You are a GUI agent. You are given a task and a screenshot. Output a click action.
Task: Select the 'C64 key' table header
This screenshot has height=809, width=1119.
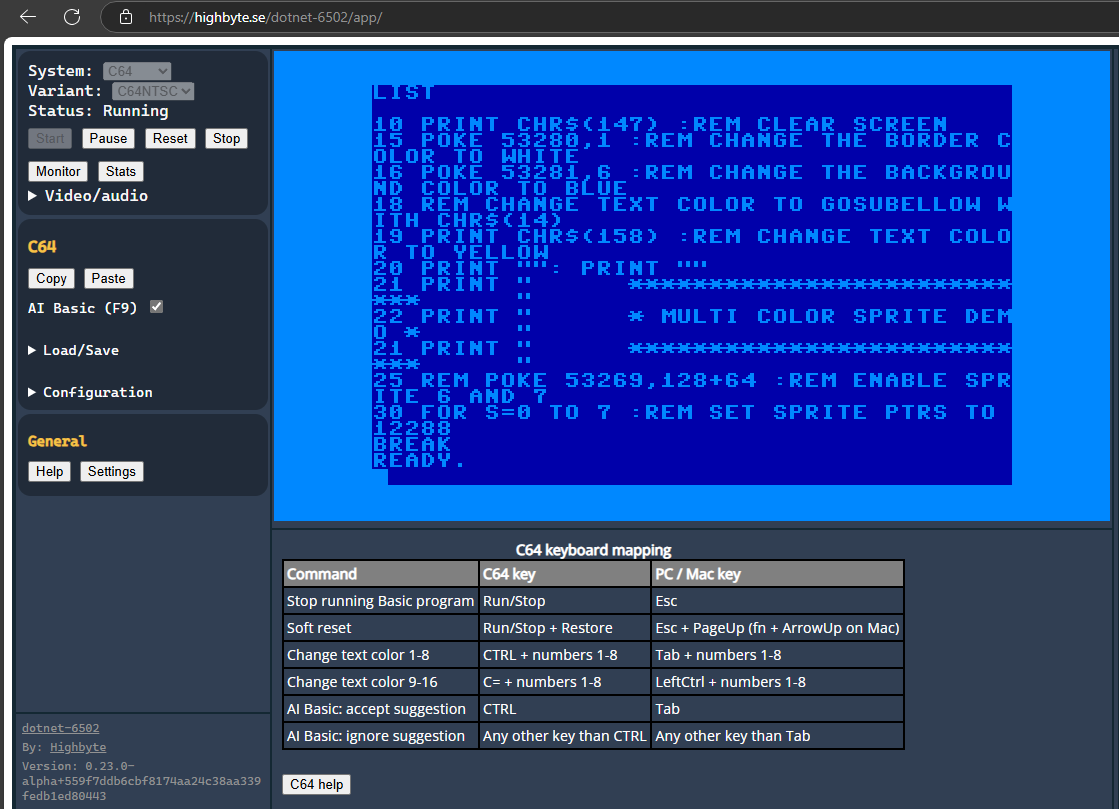point(564,574)
